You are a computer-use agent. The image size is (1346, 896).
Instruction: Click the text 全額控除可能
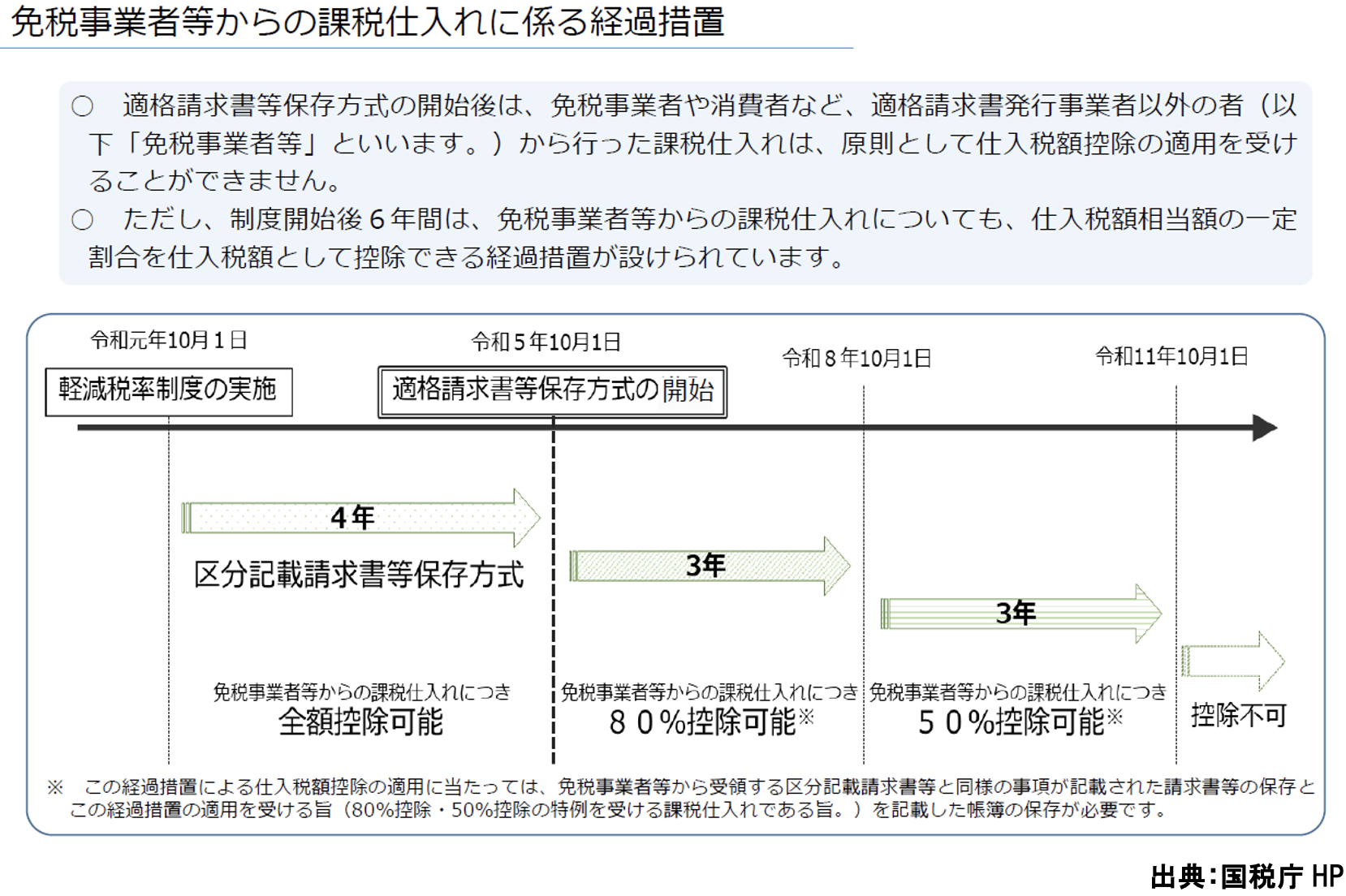(x=360, y=722)
